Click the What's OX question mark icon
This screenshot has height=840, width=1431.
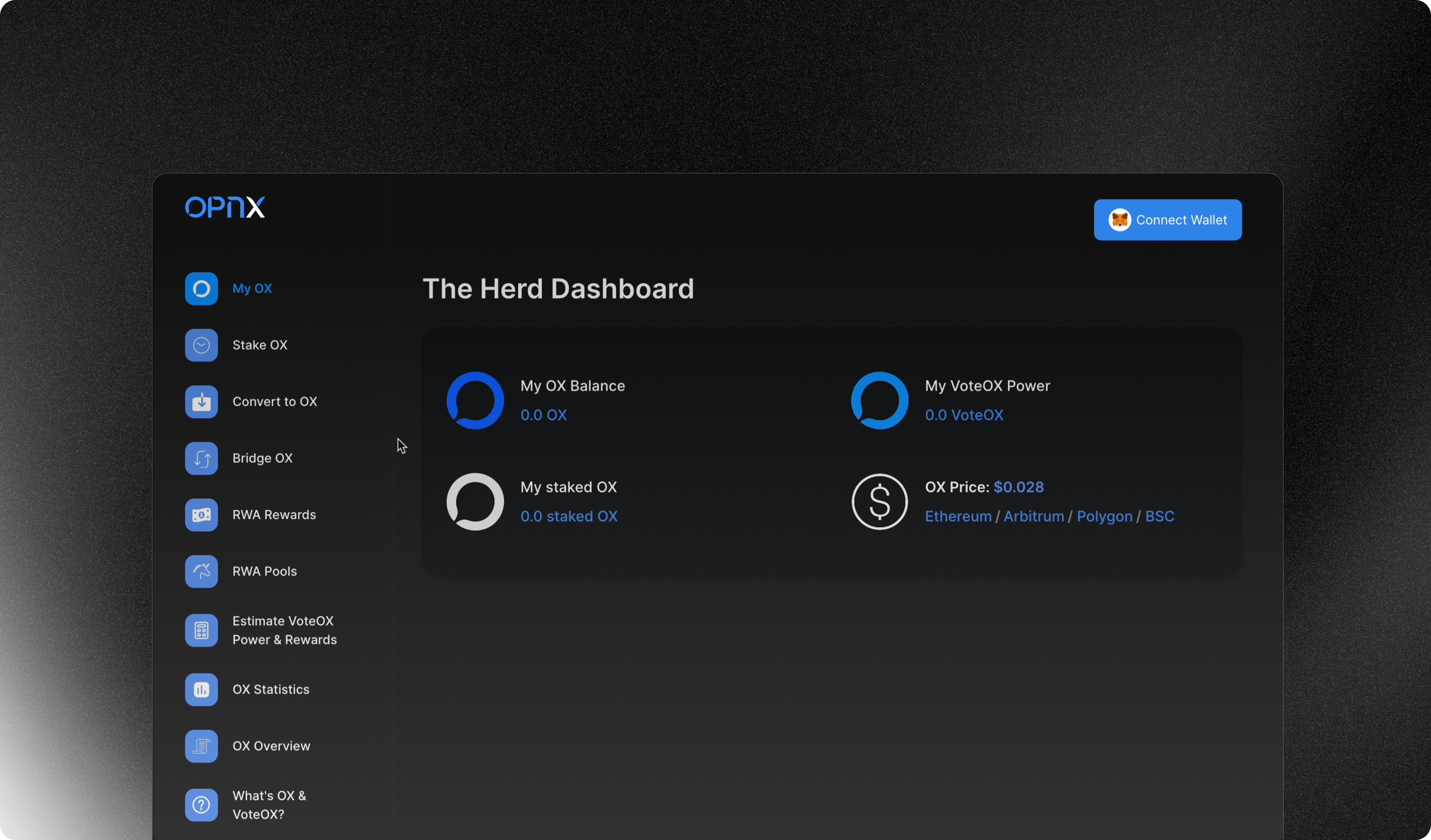pos(201,805)
